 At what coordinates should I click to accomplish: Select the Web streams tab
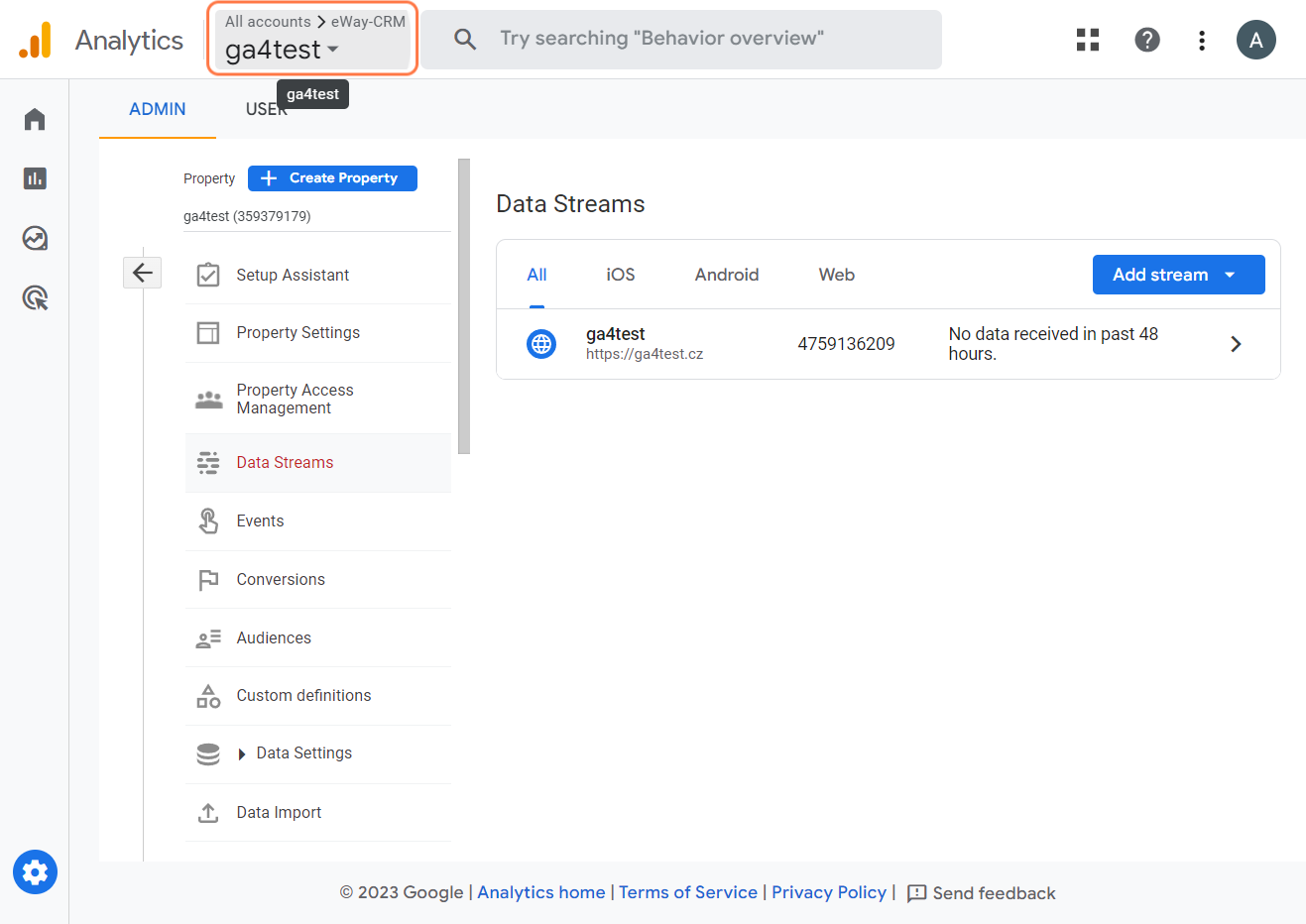[x=837, y=275]
